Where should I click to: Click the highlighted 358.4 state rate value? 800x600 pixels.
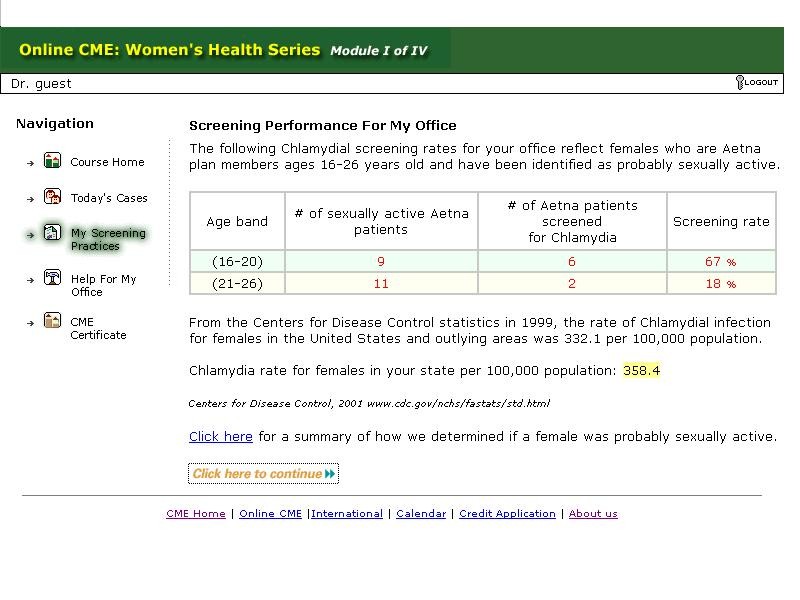pyautogui.click(x=641, y=371)
